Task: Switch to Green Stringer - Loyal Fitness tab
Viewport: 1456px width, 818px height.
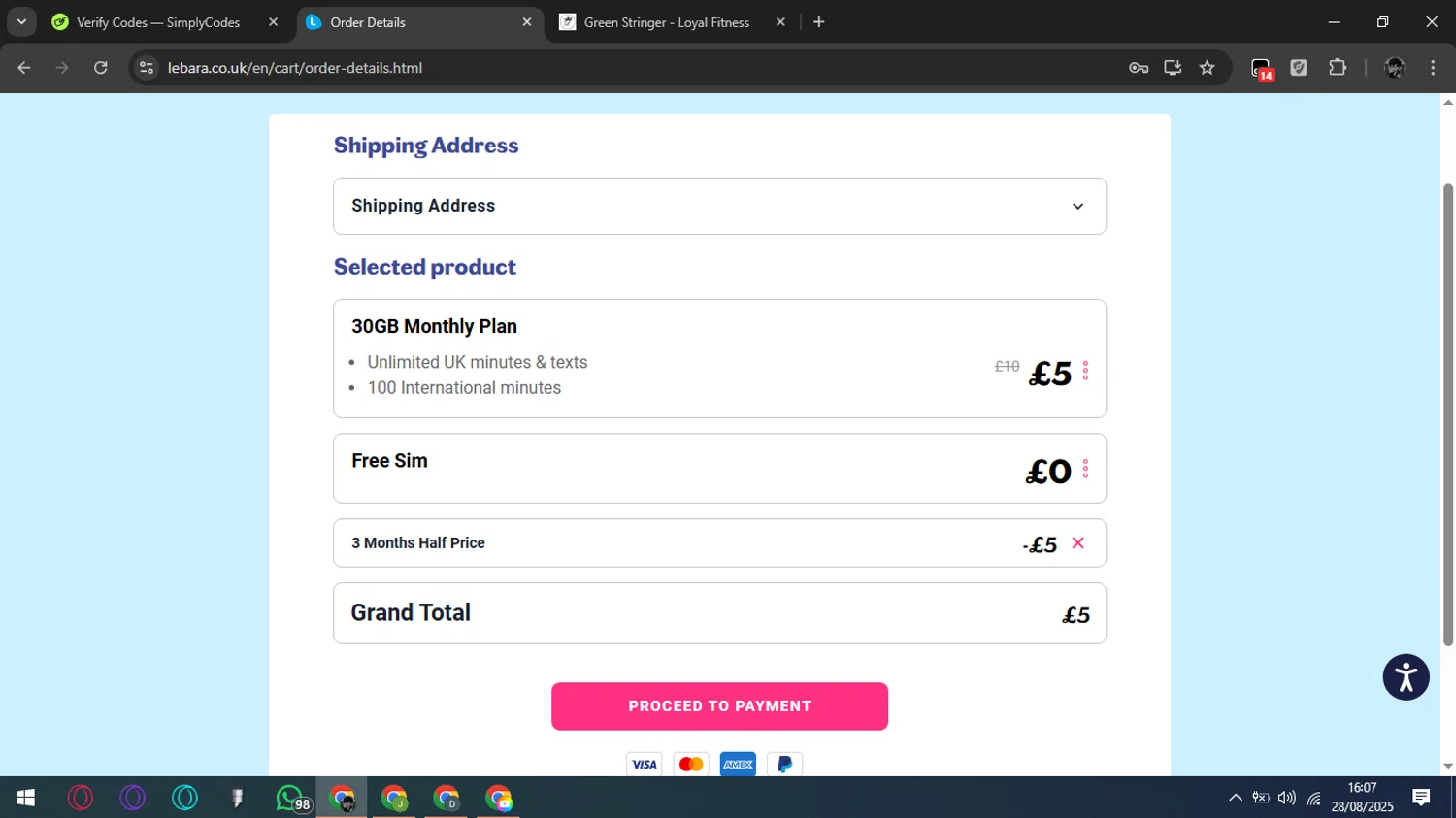Action: (666, 22)
